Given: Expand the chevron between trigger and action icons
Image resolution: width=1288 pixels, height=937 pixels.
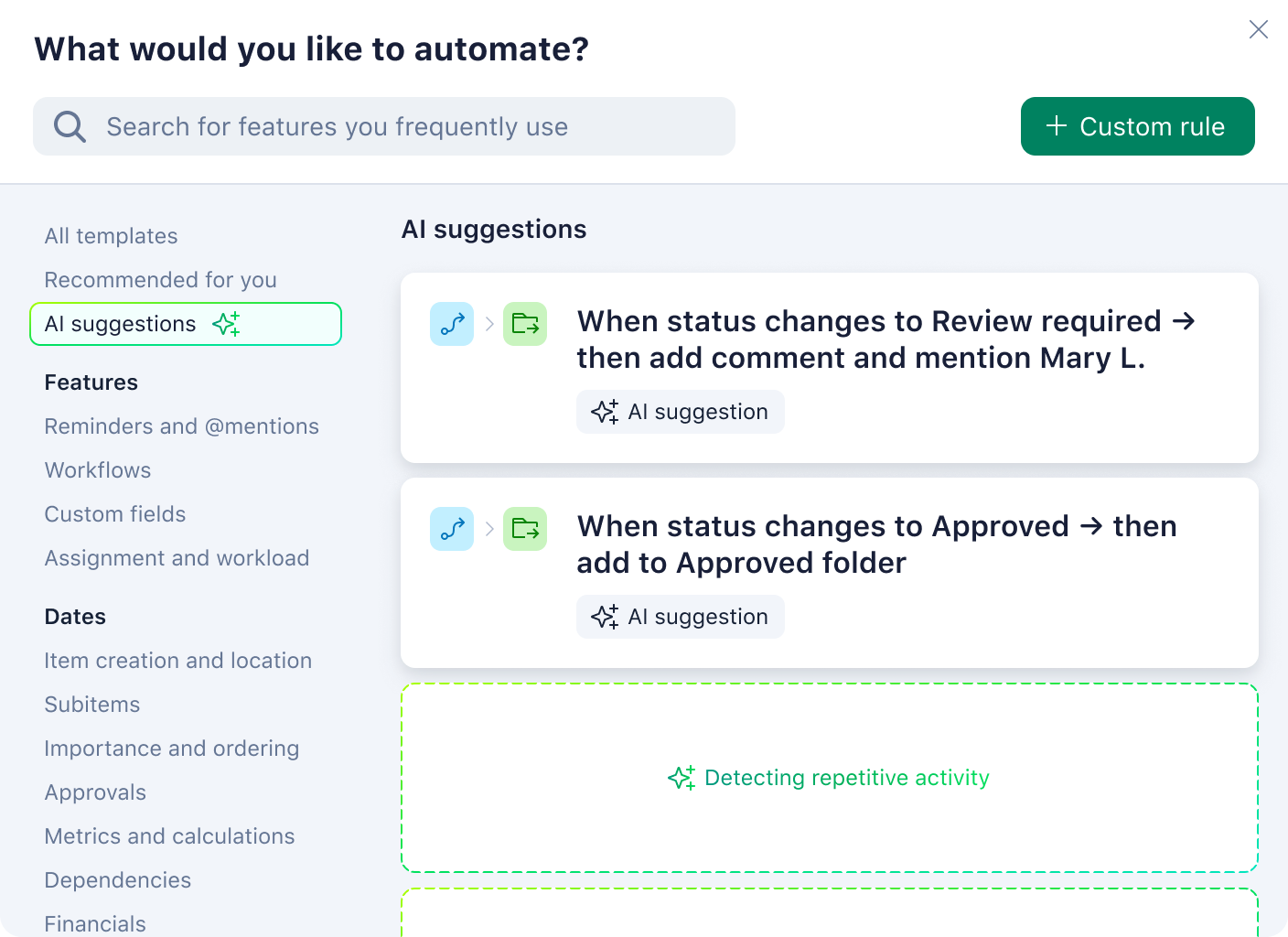Looking at the screenshot, I should 489,324.
